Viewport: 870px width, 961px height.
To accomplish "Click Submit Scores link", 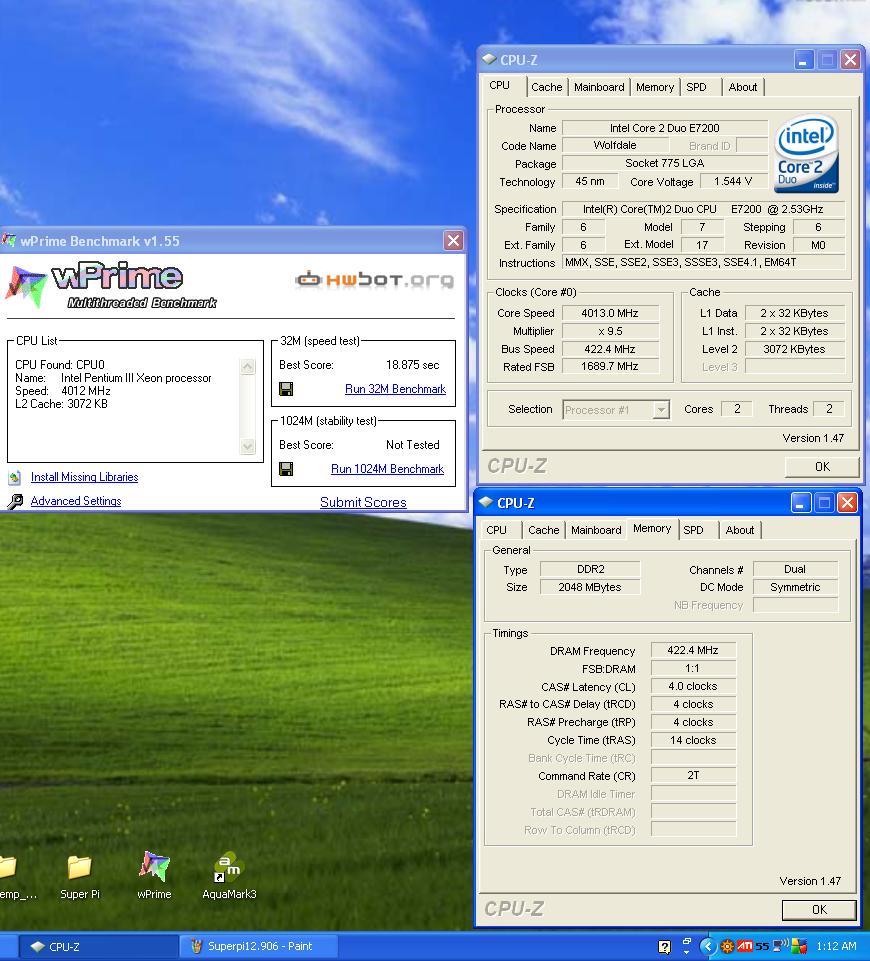I will pyautogui.click(x=363, y=502).
